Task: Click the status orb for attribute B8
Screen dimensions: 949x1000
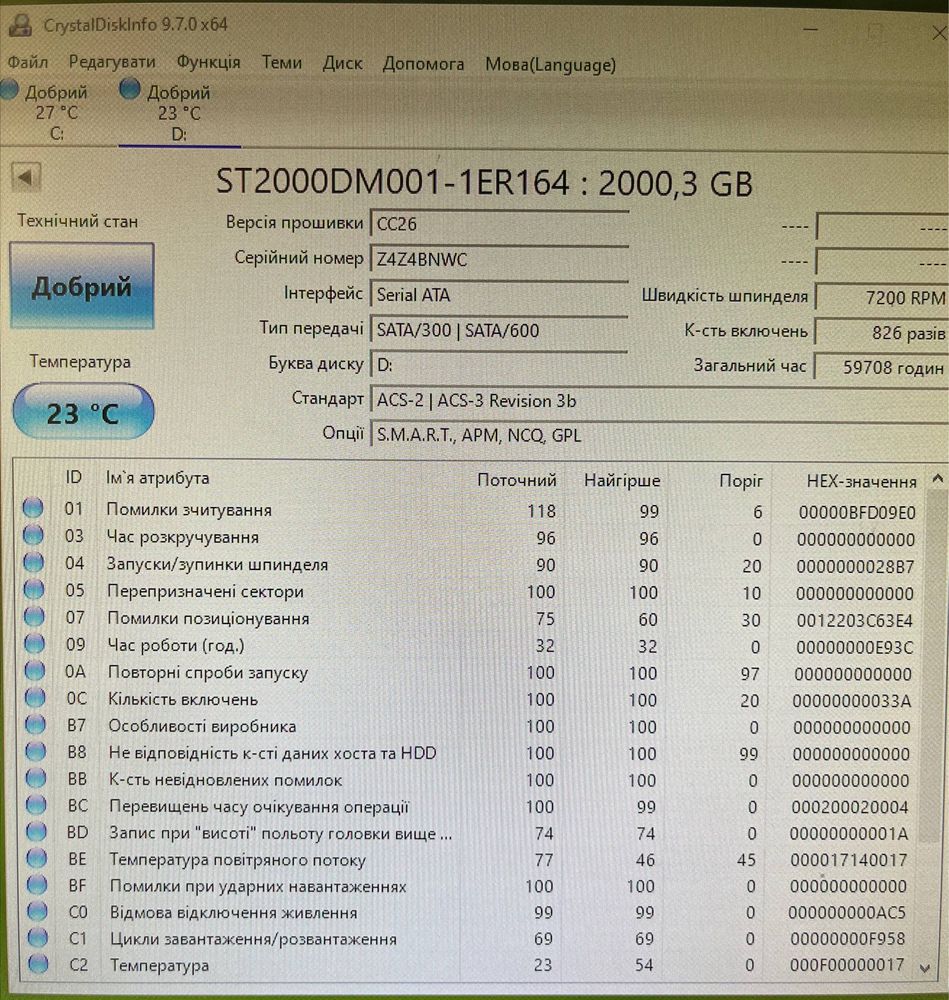Action: tap(36, 751)
